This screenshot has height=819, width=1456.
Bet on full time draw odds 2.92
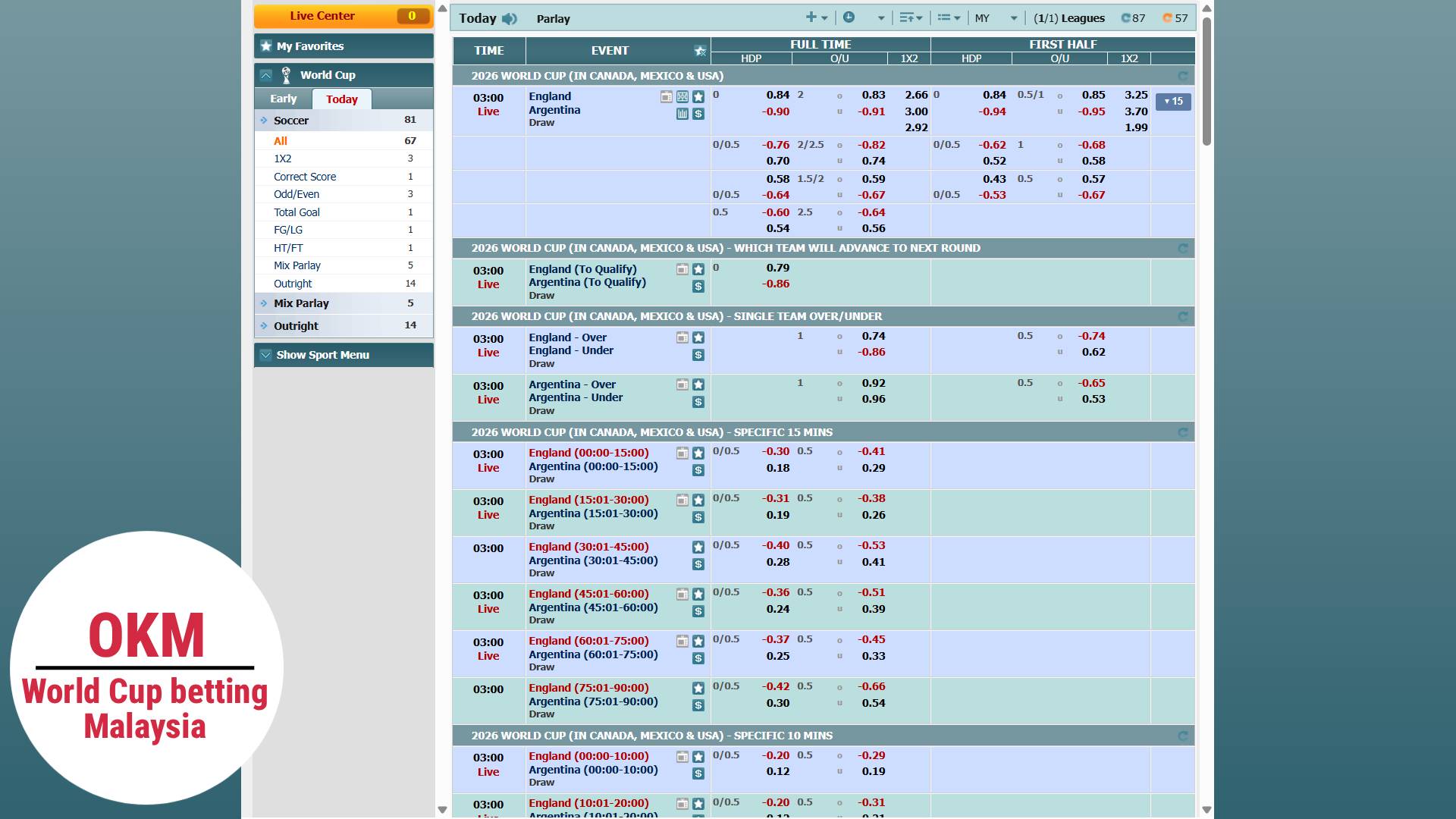[916, 127]
